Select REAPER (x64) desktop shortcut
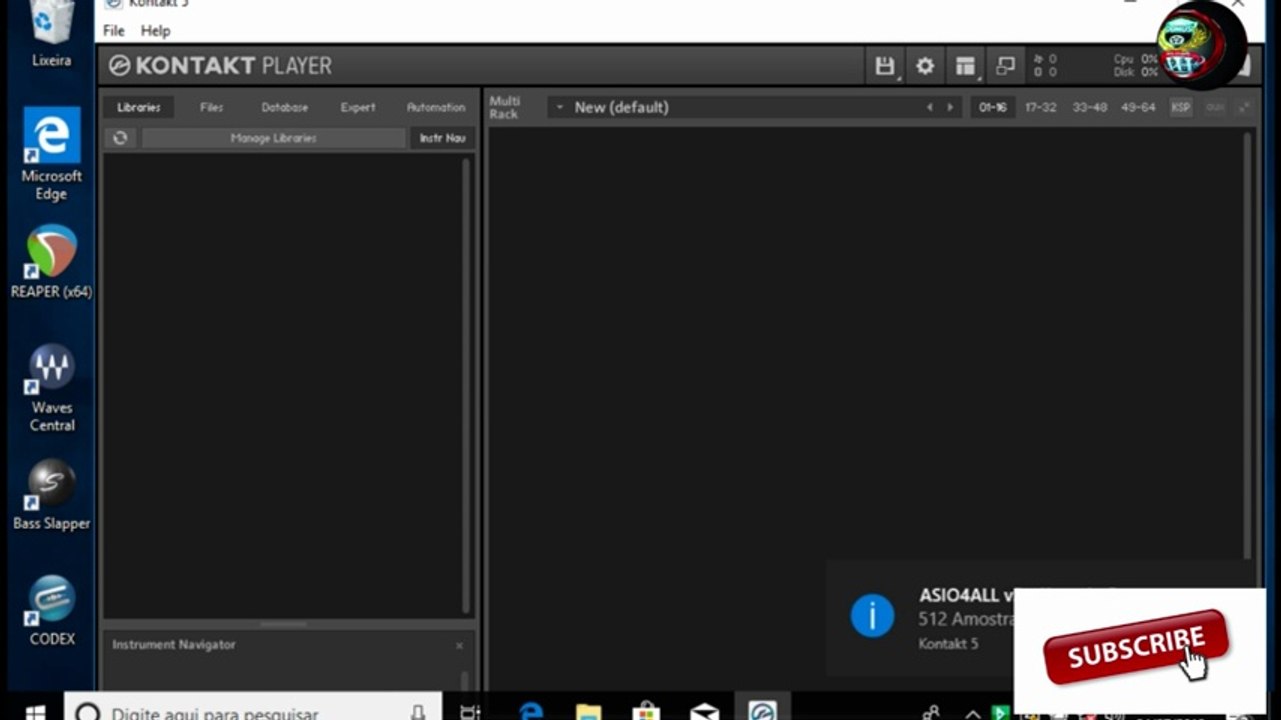 pos(52,262)
